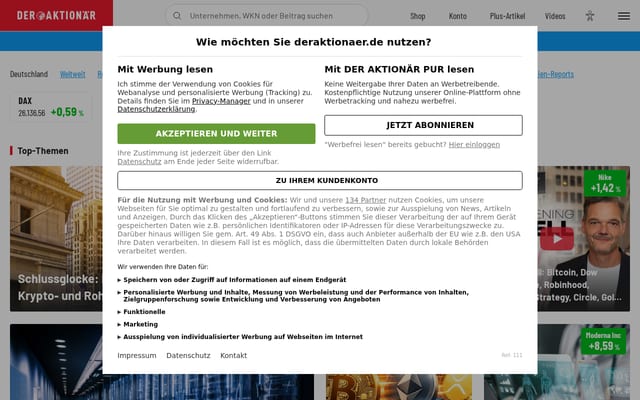Viewport: 640px width, 400px height.
Task: Click the accessibility person icon
Action: click(590, 16)
